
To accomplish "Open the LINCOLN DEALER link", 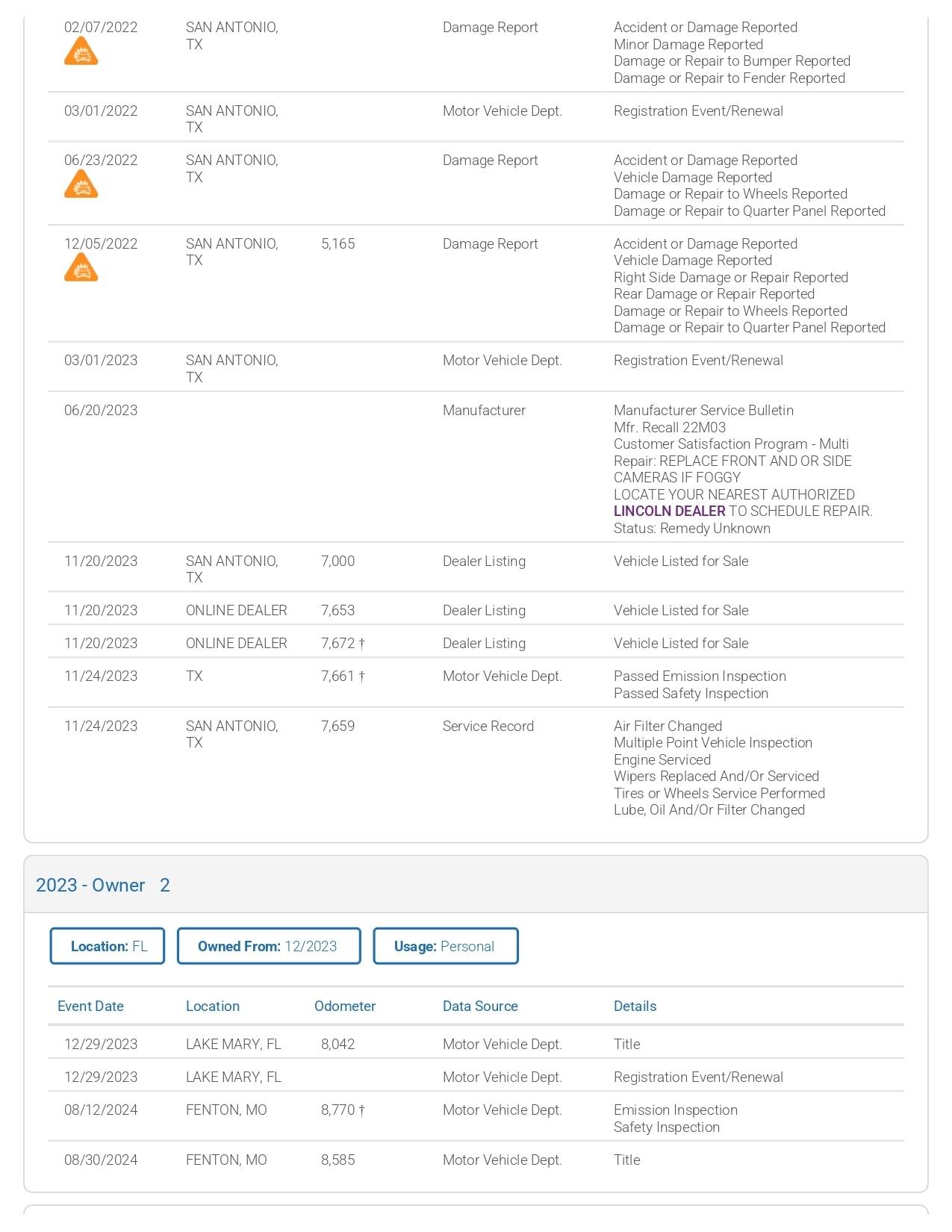I will tap(669, 511).
